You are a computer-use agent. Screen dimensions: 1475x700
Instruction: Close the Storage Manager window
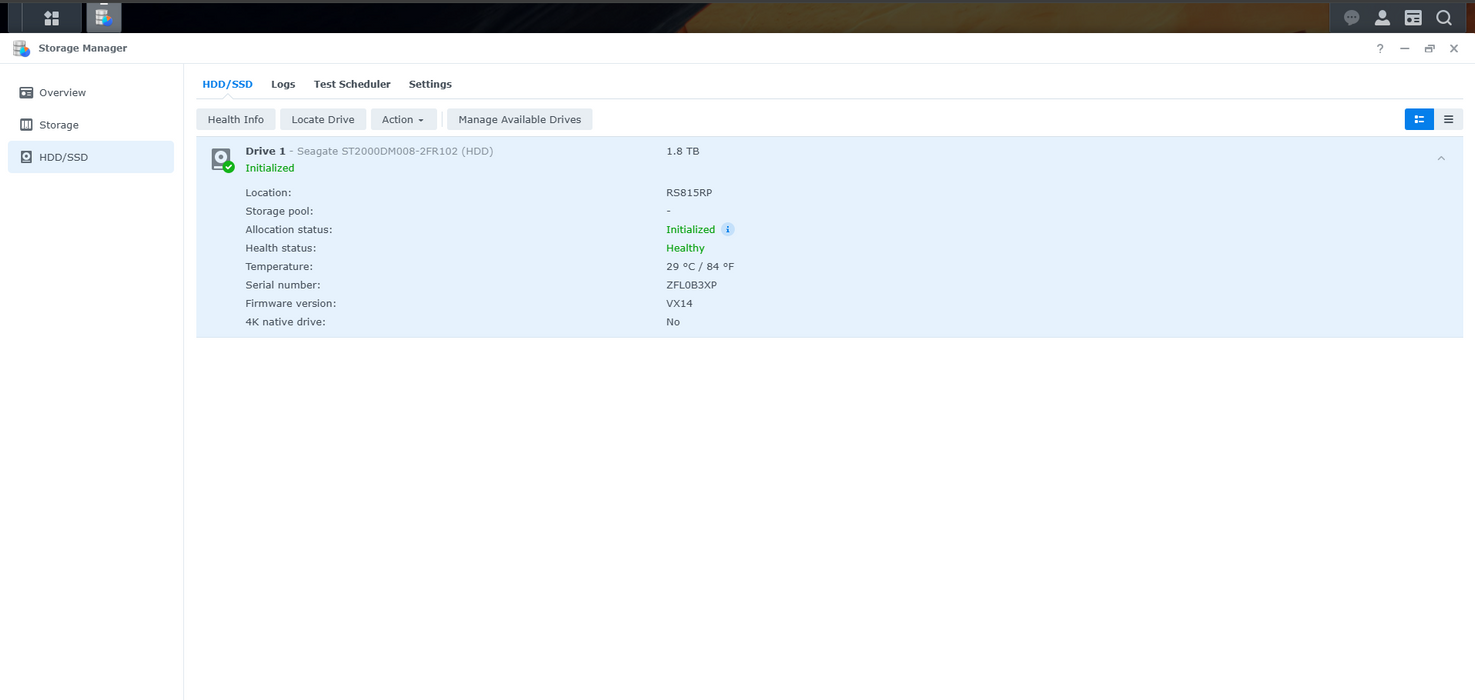1454,48
